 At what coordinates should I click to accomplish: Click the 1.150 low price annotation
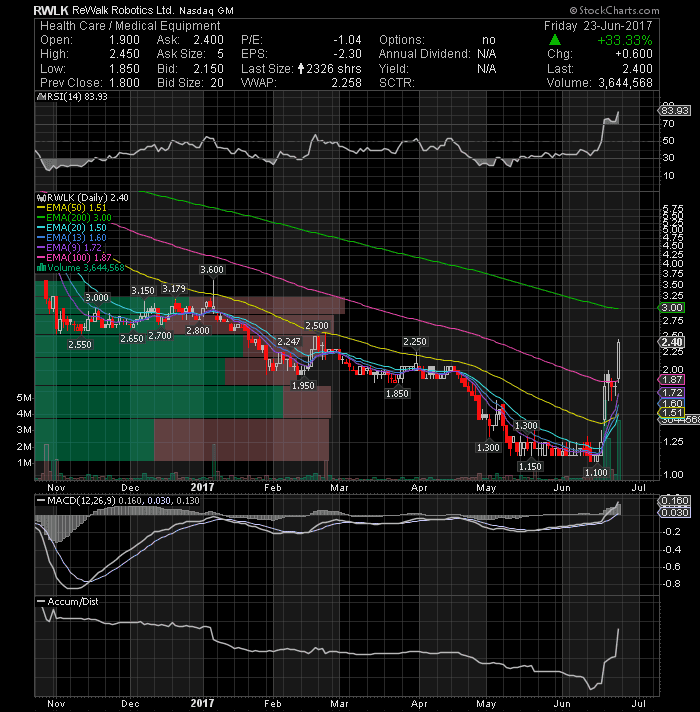click(530, 467)
